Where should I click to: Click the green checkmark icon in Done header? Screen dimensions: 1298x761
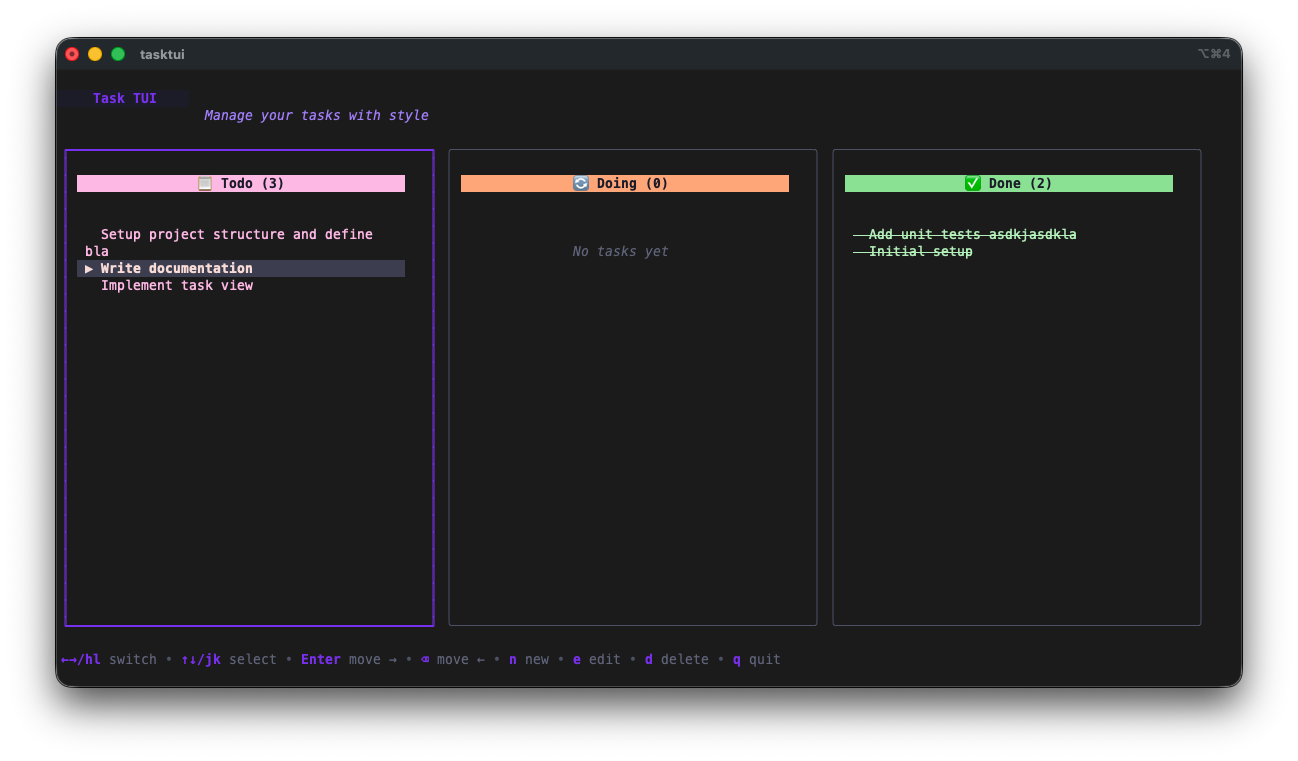(x=971, y=183)
